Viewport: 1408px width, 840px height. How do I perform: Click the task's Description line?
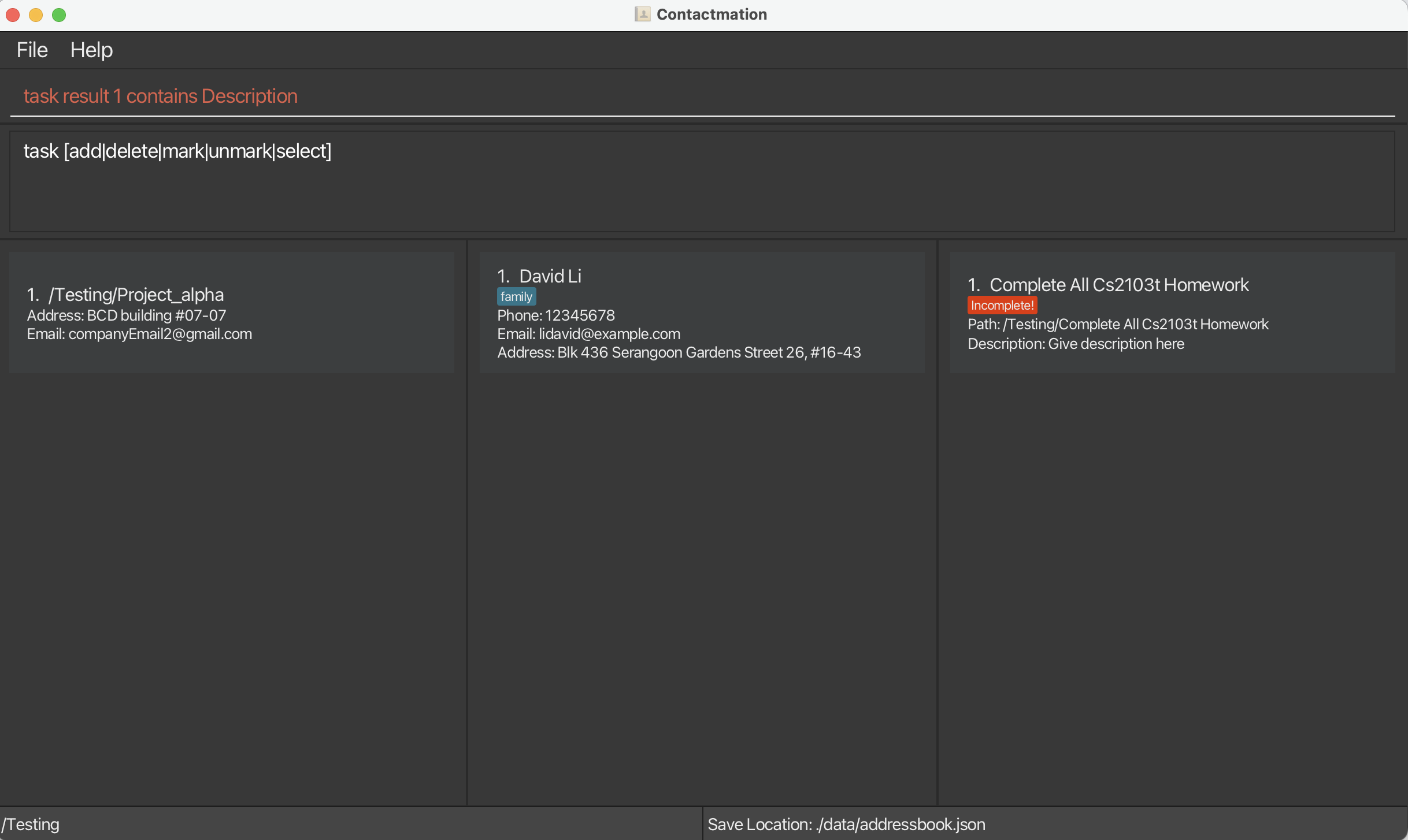coord(1076,344)
